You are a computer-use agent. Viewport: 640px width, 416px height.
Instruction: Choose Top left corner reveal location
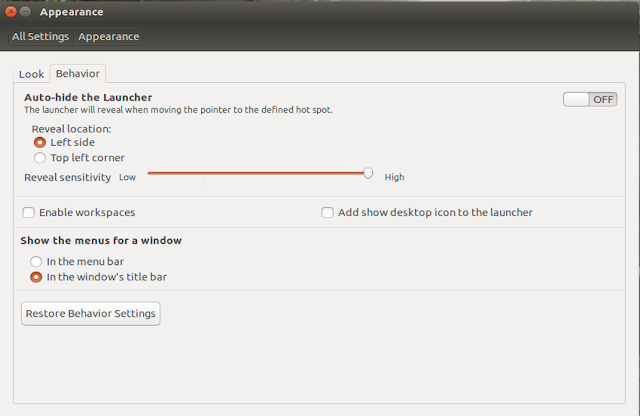[x=40, y=158]
